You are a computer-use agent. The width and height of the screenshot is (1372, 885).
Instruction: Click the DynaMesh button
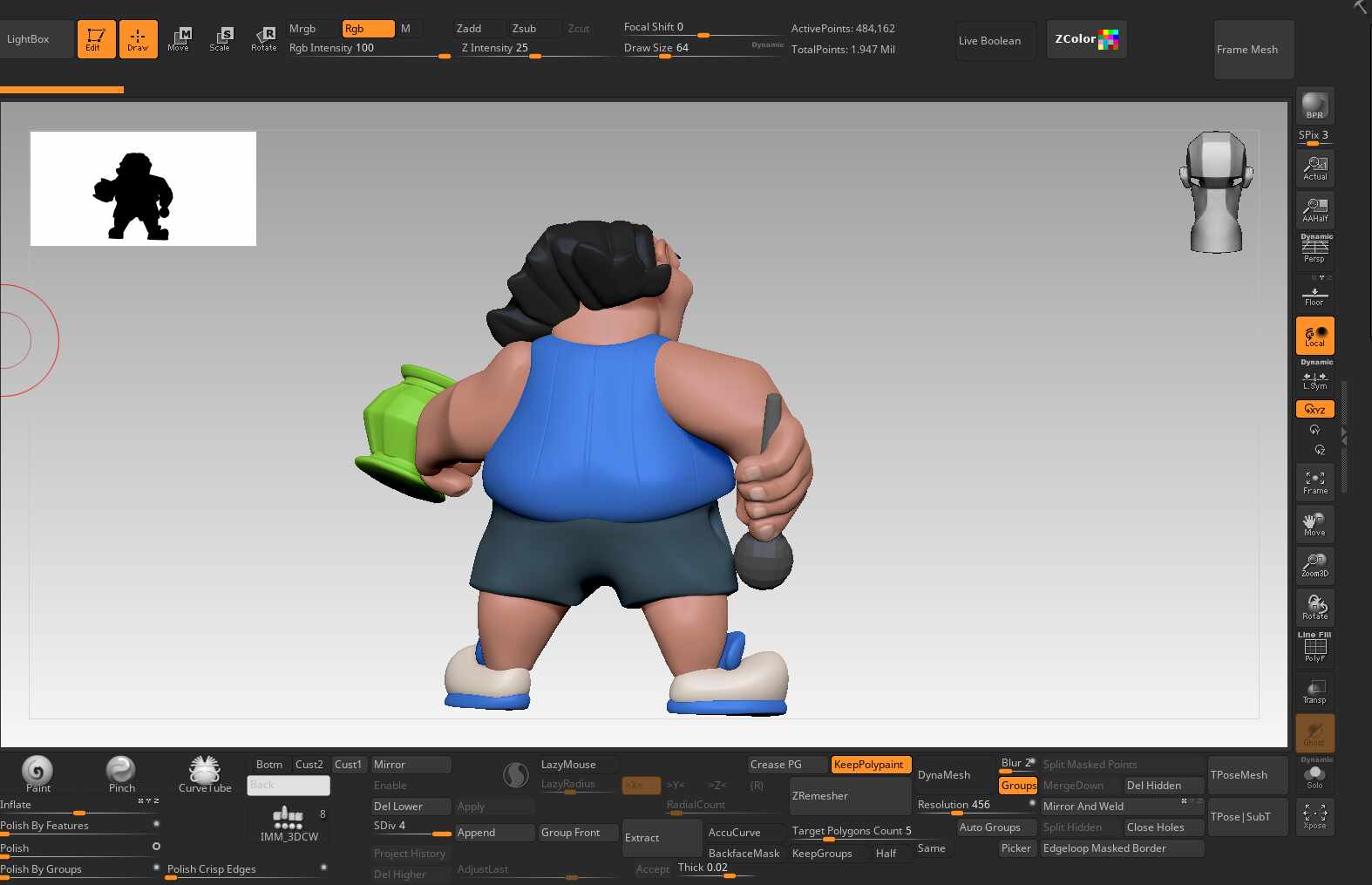[944, 775]
